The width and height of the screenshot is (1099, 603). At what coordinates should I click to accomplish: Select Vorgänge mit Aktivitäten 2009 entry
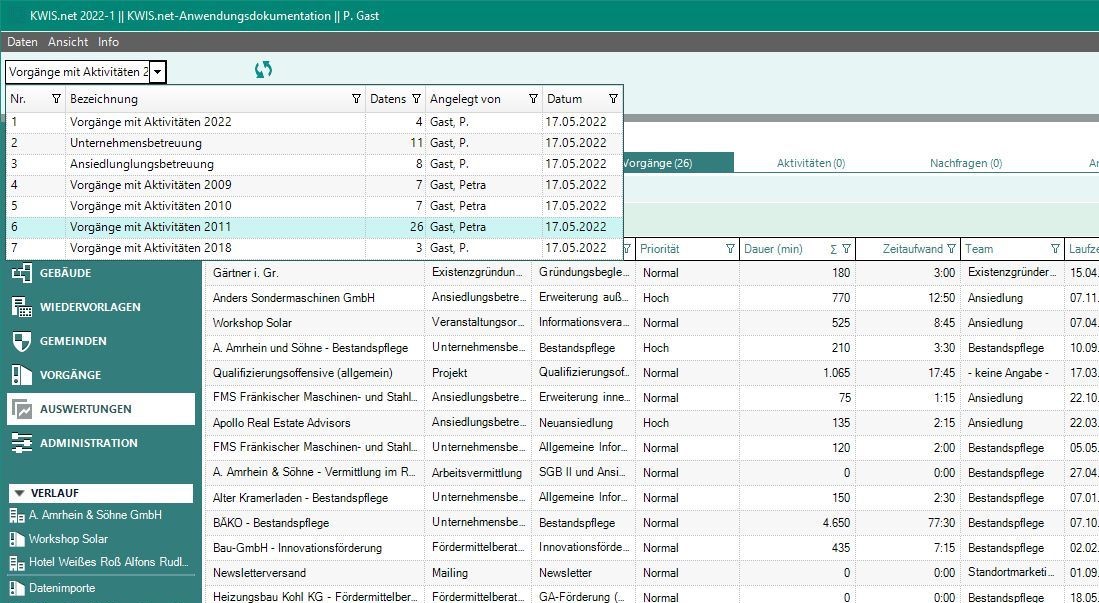click(314, 185)
